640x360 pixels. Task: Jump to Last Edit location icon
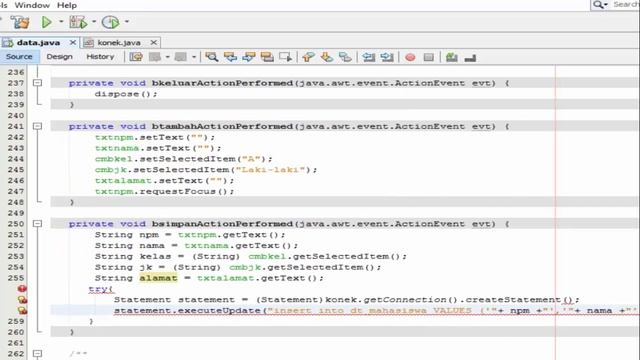coord(136,57)
